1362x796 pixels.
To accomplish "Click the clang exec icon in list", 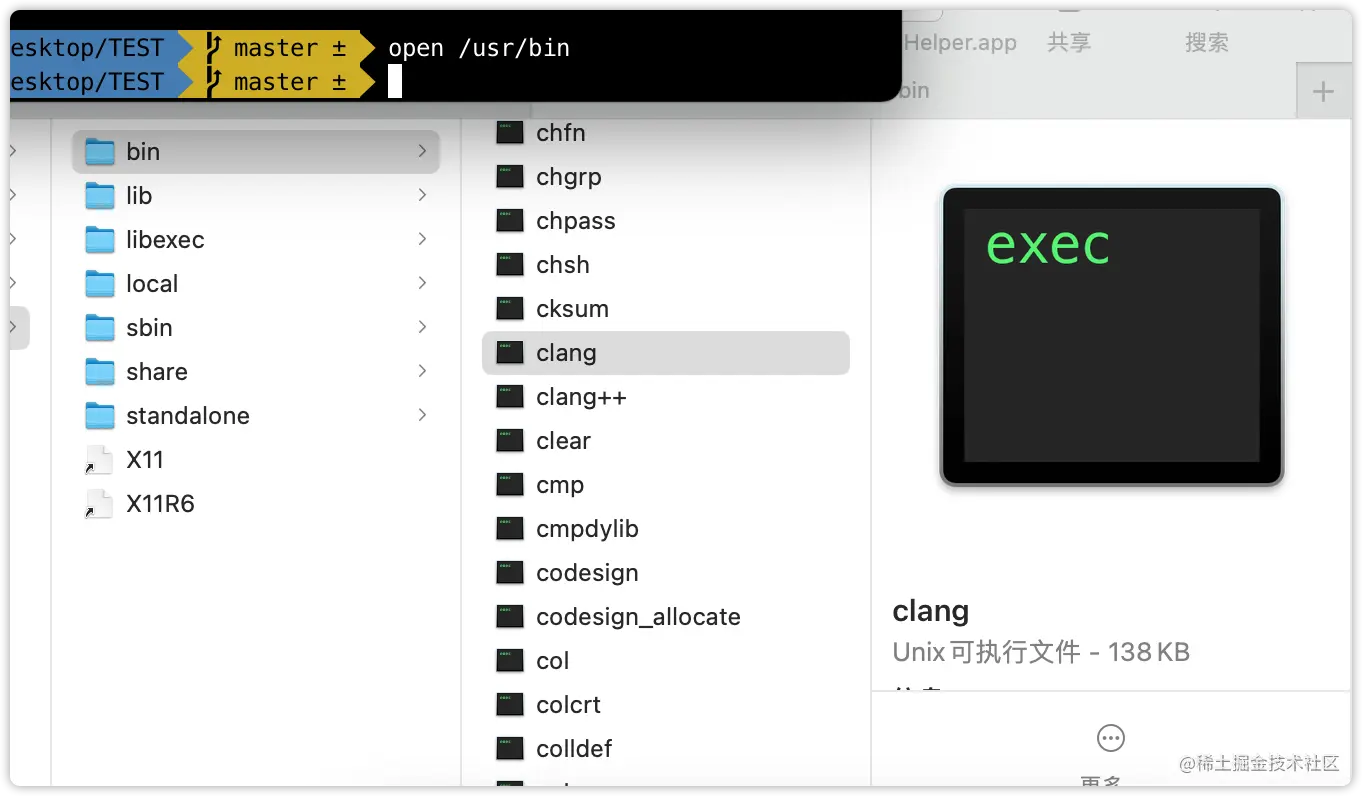I will tap(510, 353).
